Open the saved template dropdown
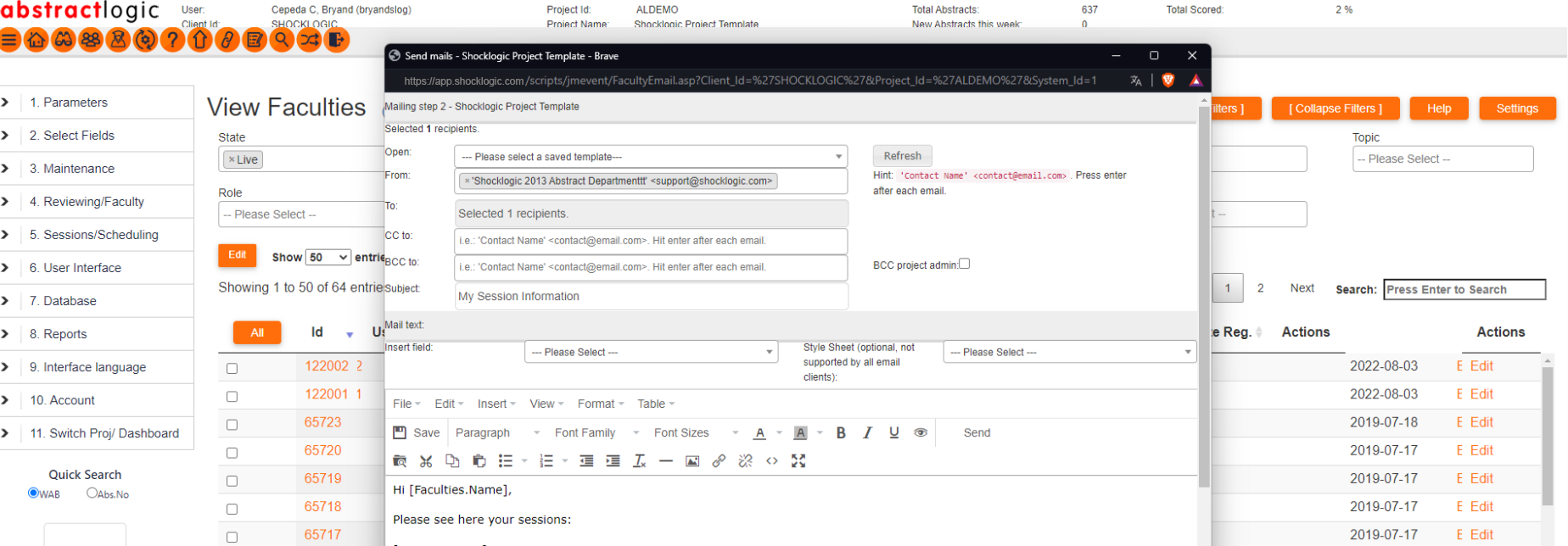The height and width of the screenshot is (546, 1568). coord(651,157)
